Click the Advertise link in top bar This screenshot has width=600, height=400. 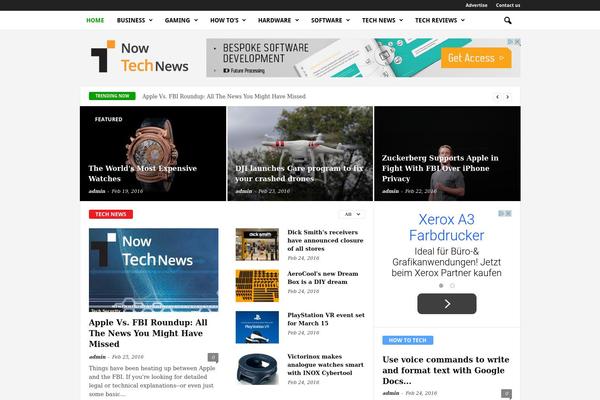pos(476,5)
